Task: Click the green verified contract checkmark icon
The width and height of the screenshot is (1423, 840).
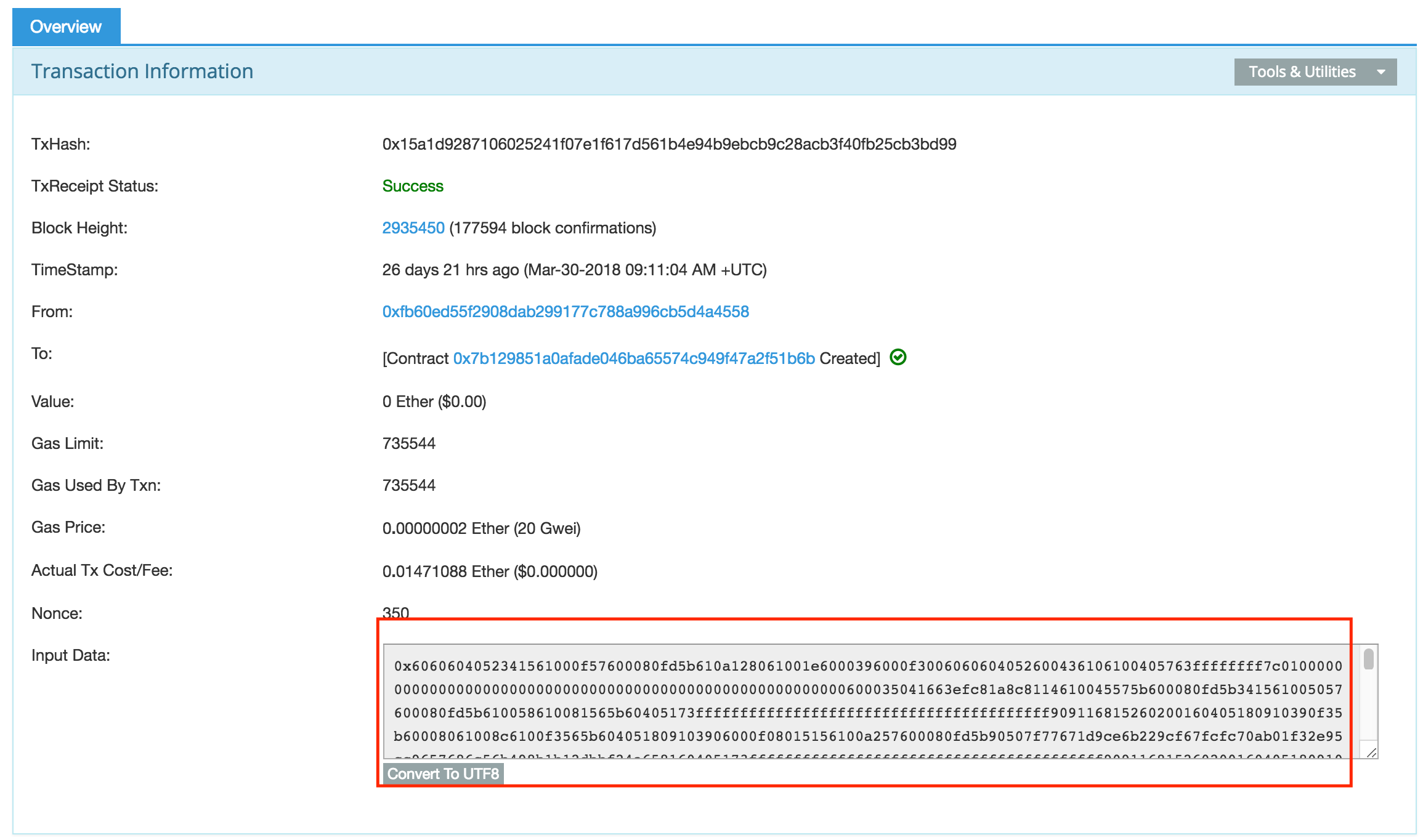Action: click(898, 357)
